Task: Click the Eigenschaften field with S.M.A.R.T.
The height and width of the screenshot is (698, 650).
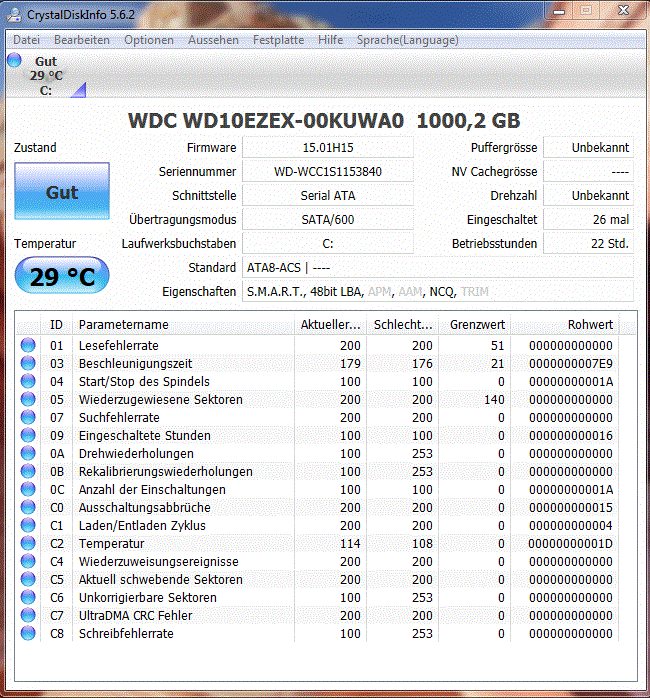Action: (x=438, y=292)
